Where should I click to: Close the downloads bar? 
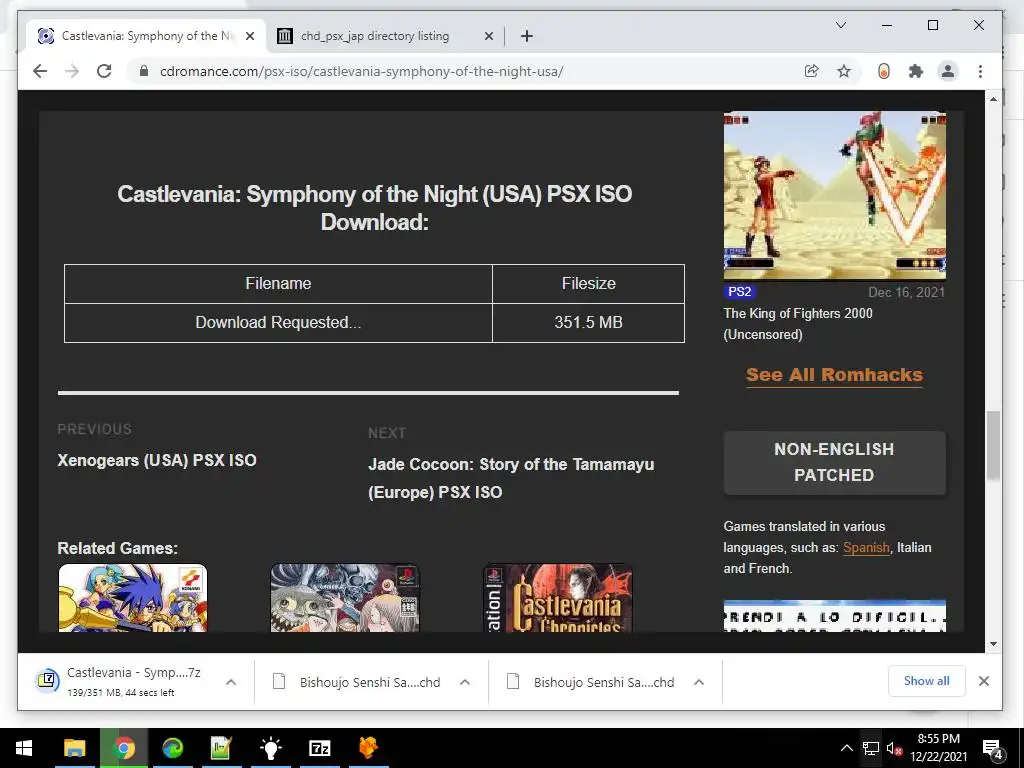point(984,681)
